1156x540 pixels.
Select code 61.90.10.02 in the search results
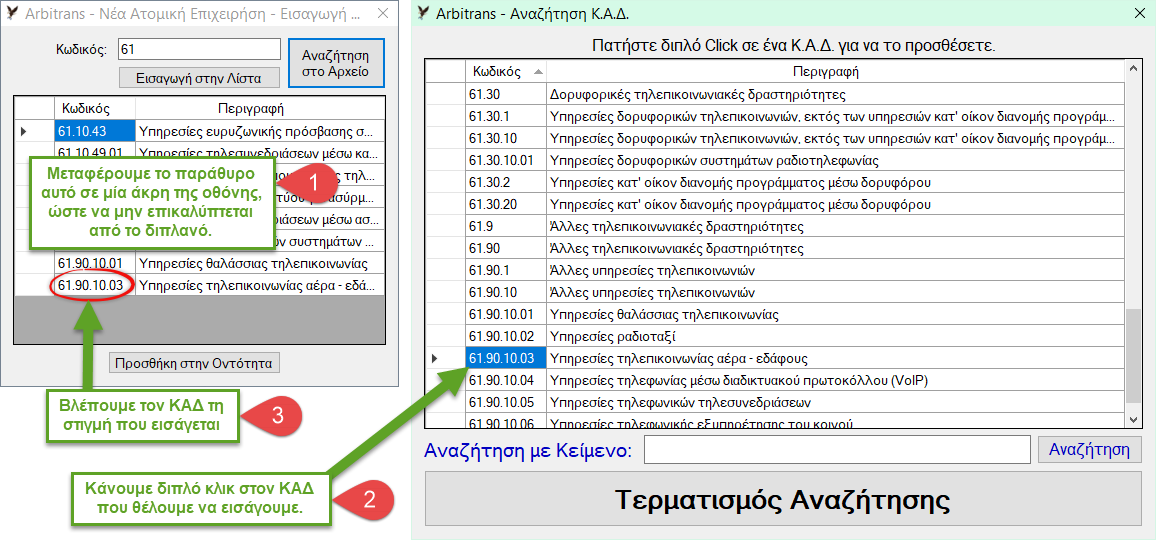pyautogui.click(x=506, y=336)
